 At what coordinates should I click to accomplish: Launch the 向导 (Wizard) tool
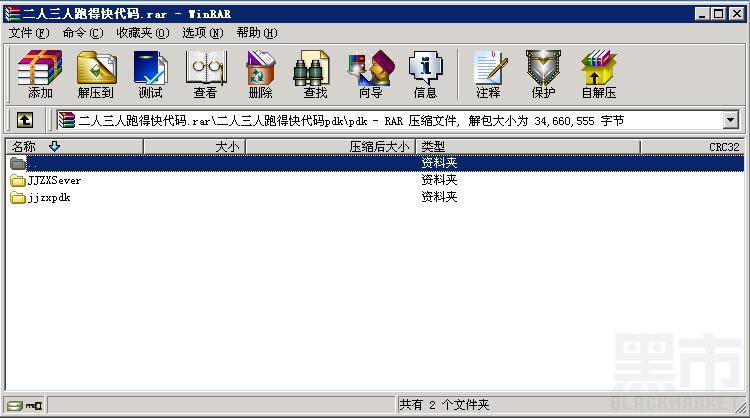371,74
